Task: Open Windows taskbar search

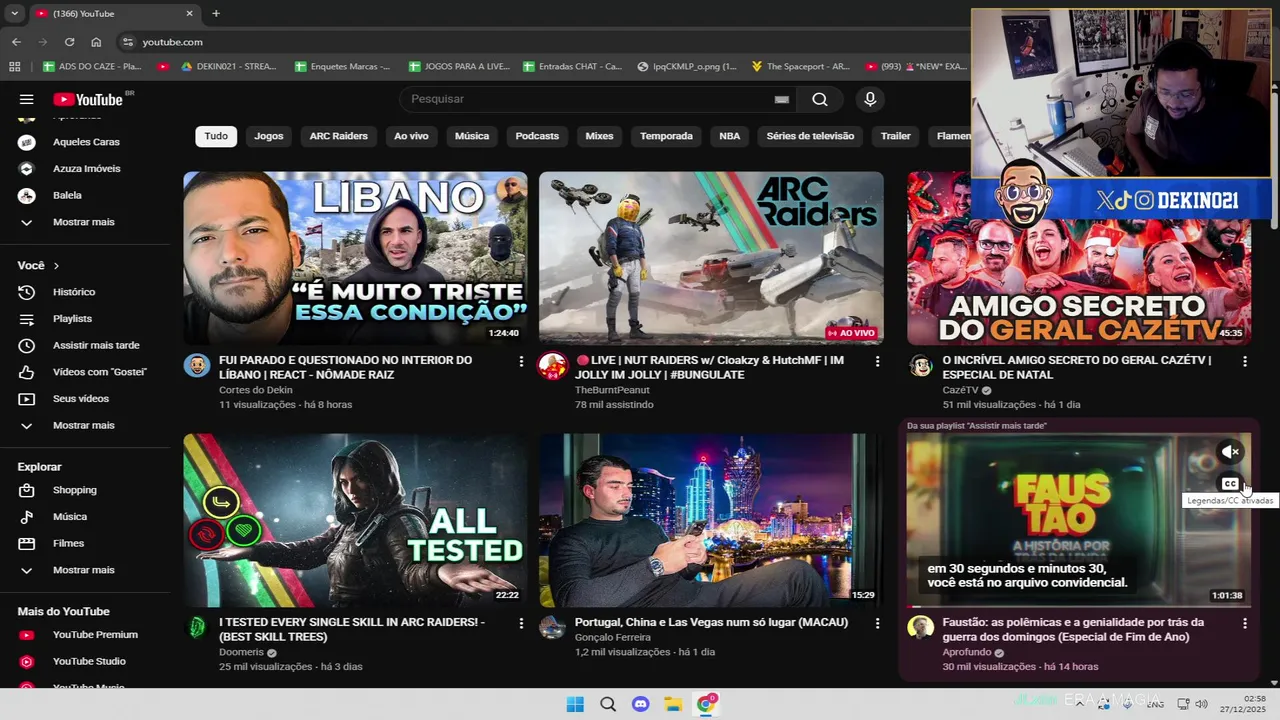Action: (608, 704)
